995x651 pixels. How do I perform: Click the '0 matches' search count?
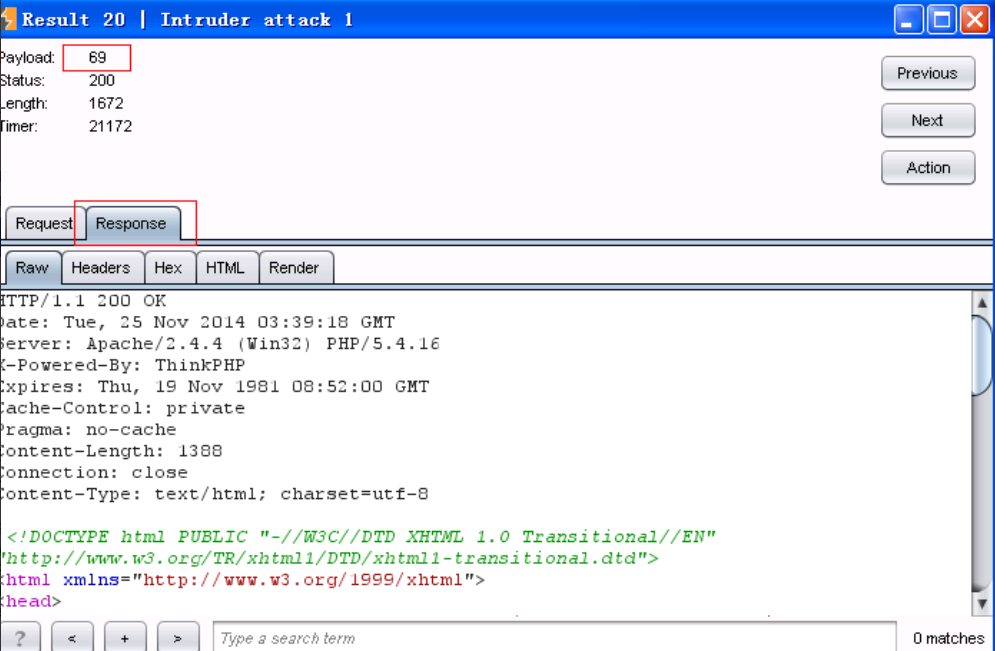(x=948, y=638)
